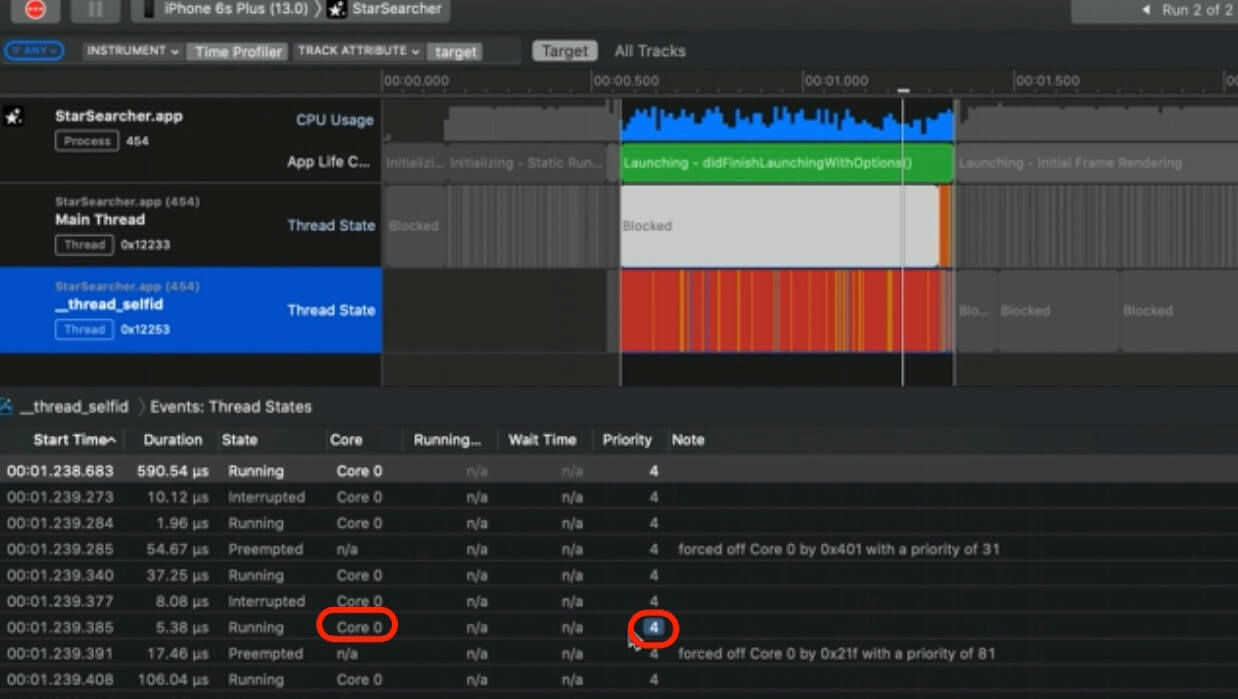1238x699 pixels.
Task: Click the instrument icon beside the __thread_selfid breadcrumb
Action: point(6,406)
